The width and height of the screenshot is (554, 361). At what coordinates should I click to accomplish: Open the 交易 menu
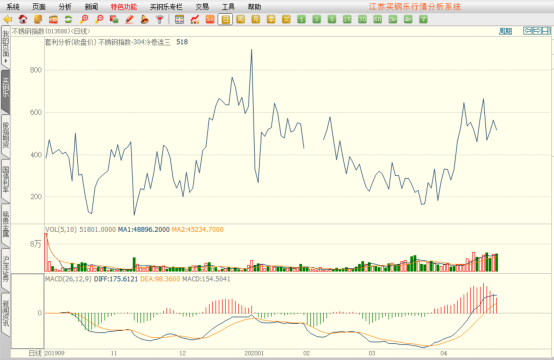[202, 7]
